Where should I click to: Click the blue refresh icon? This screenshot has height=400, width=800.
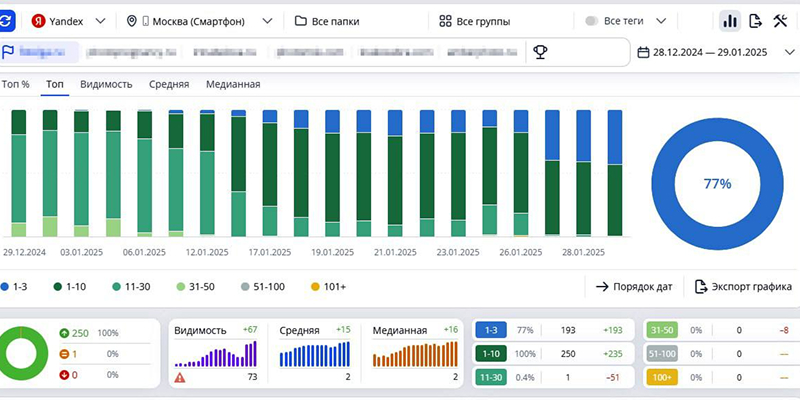[6, 21]
